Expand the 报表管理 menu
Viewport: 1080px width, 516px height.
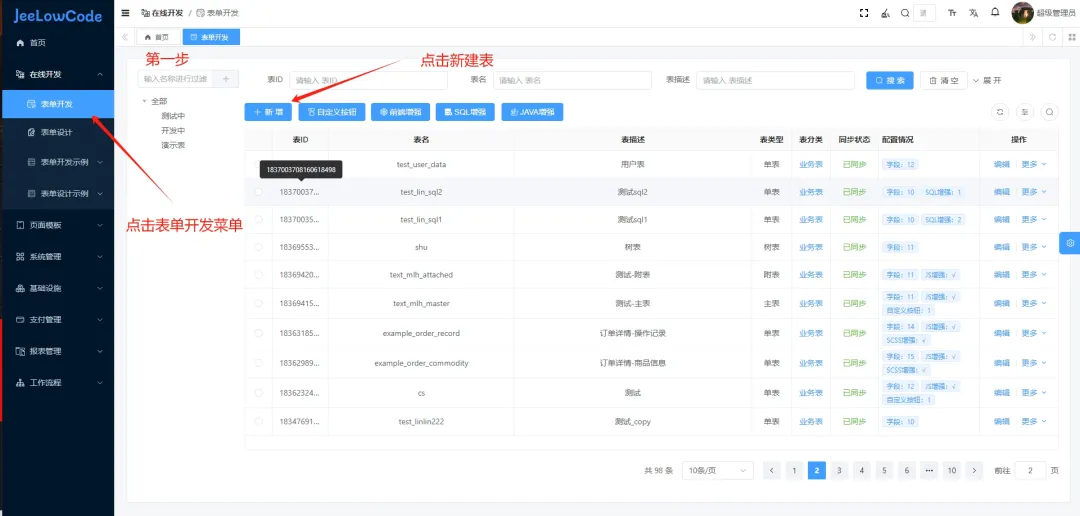[x=56, y=351]
